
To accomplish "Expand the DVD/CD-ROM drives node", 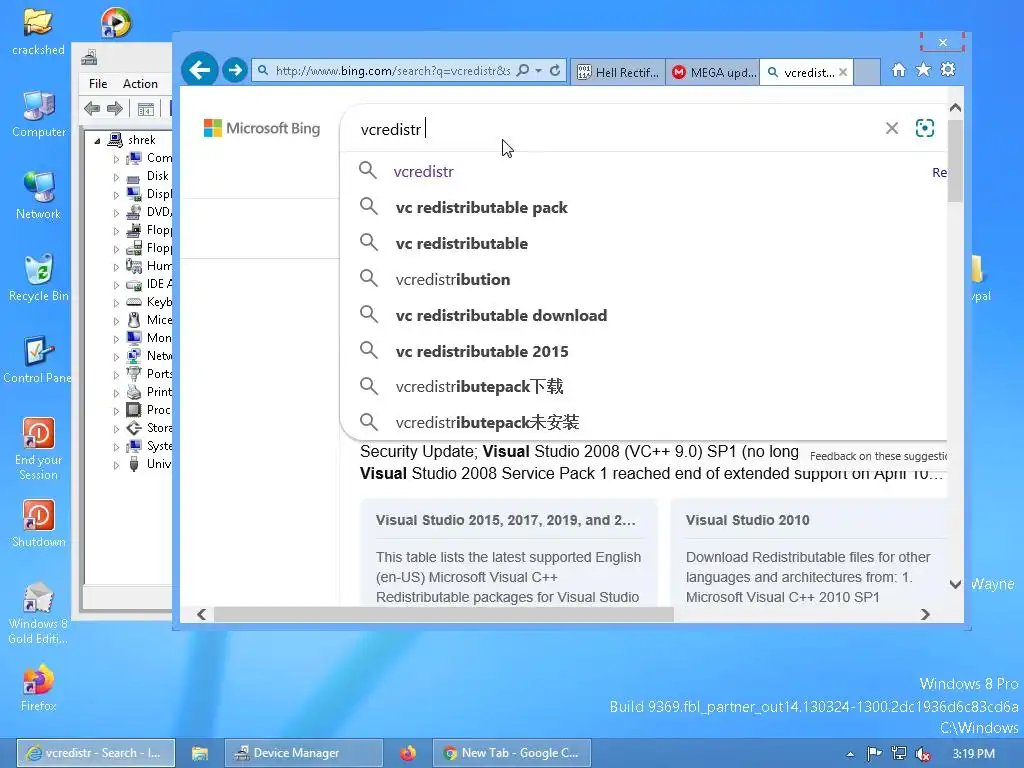I will [x=116, y=213].
